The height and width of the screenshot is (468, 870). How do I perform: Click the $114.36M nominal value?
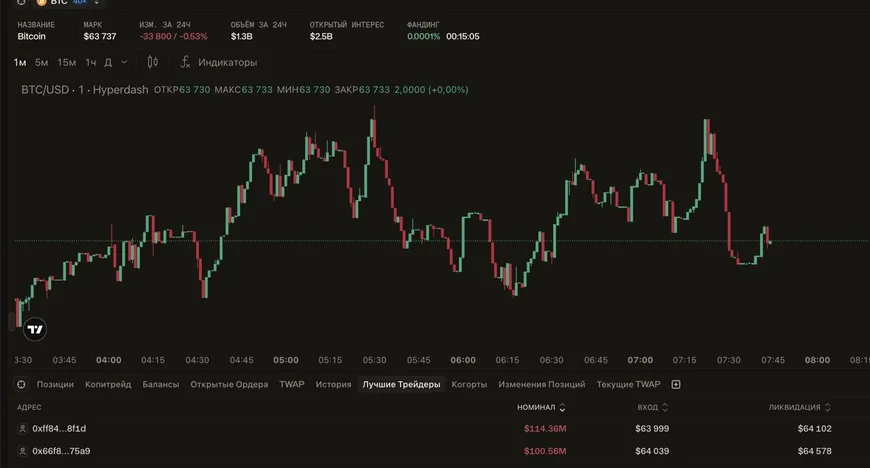[545, 429]
